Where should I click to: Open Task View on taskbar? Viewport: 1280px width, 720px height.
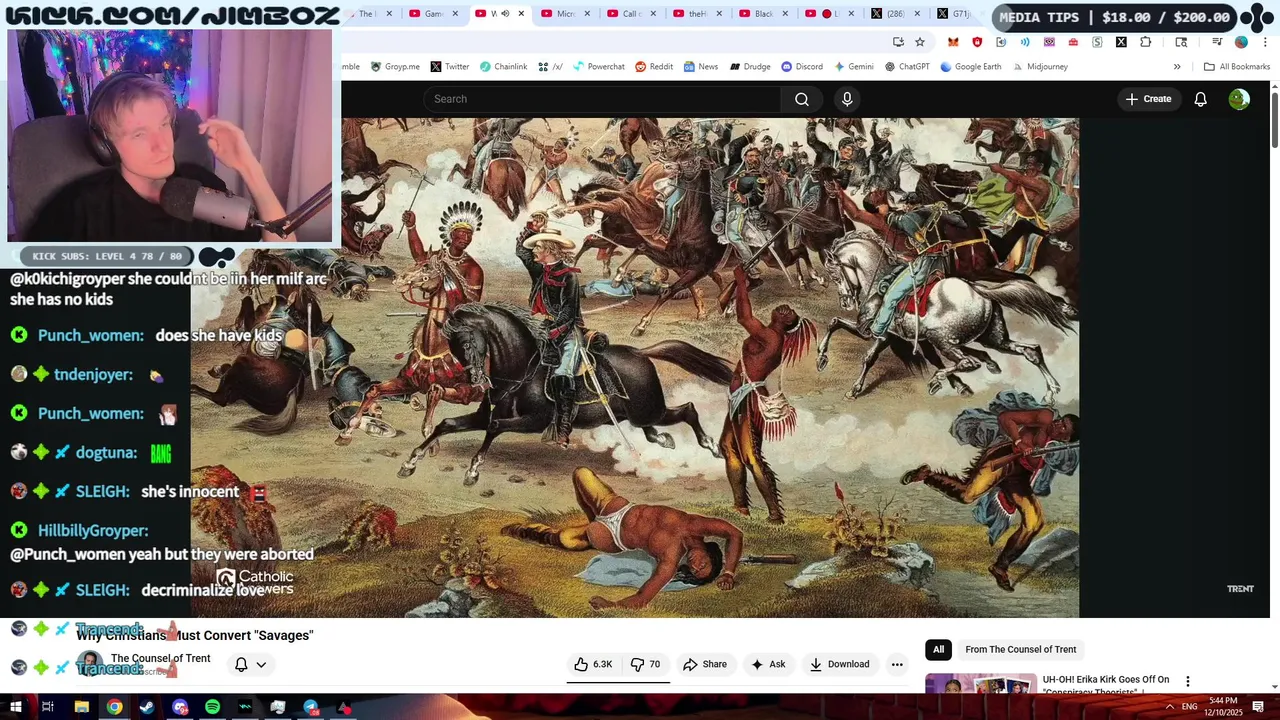click(x=47, y=707)
